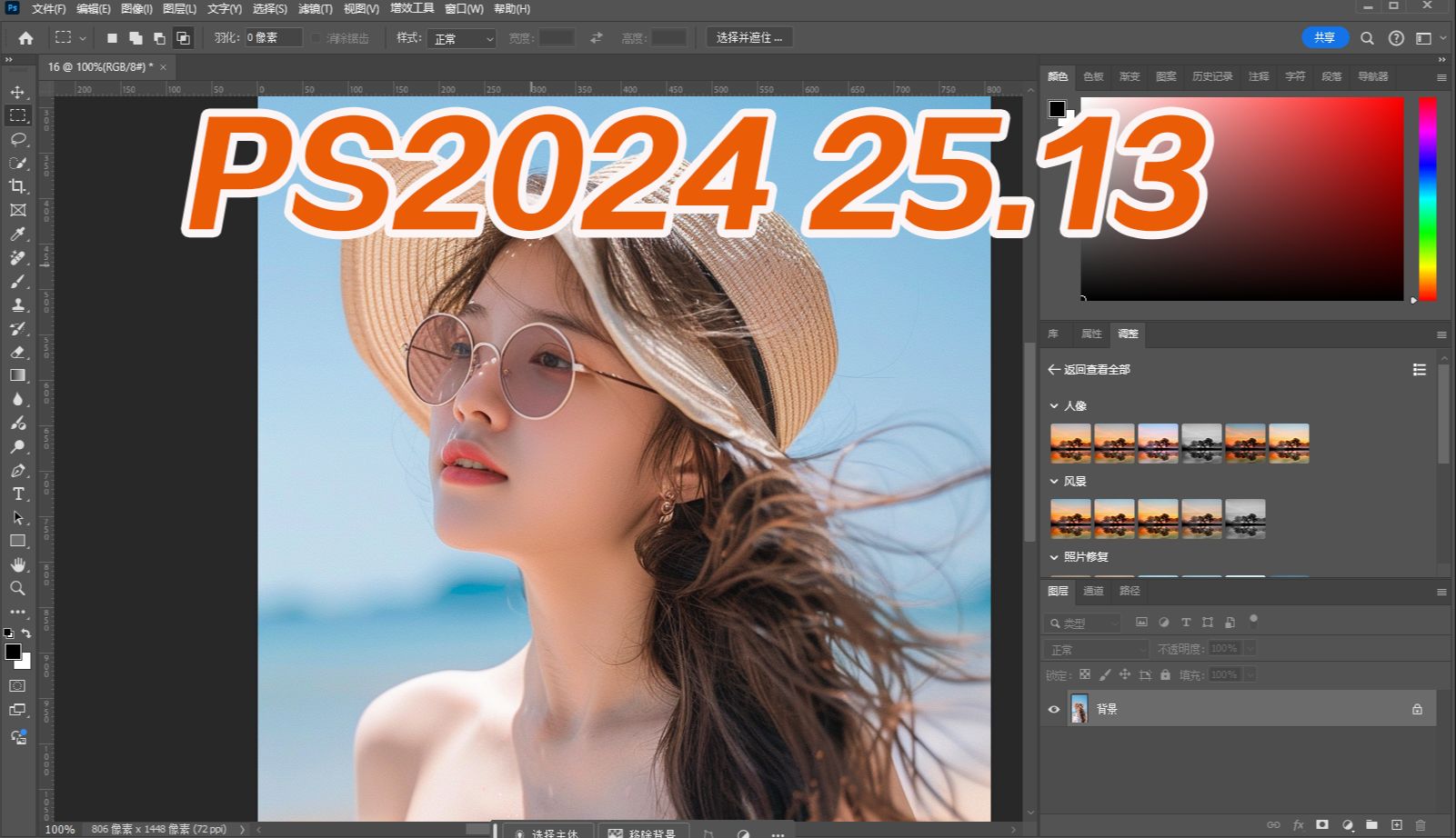Open the 滤镜(T) menu

click(x=315, y=9)
